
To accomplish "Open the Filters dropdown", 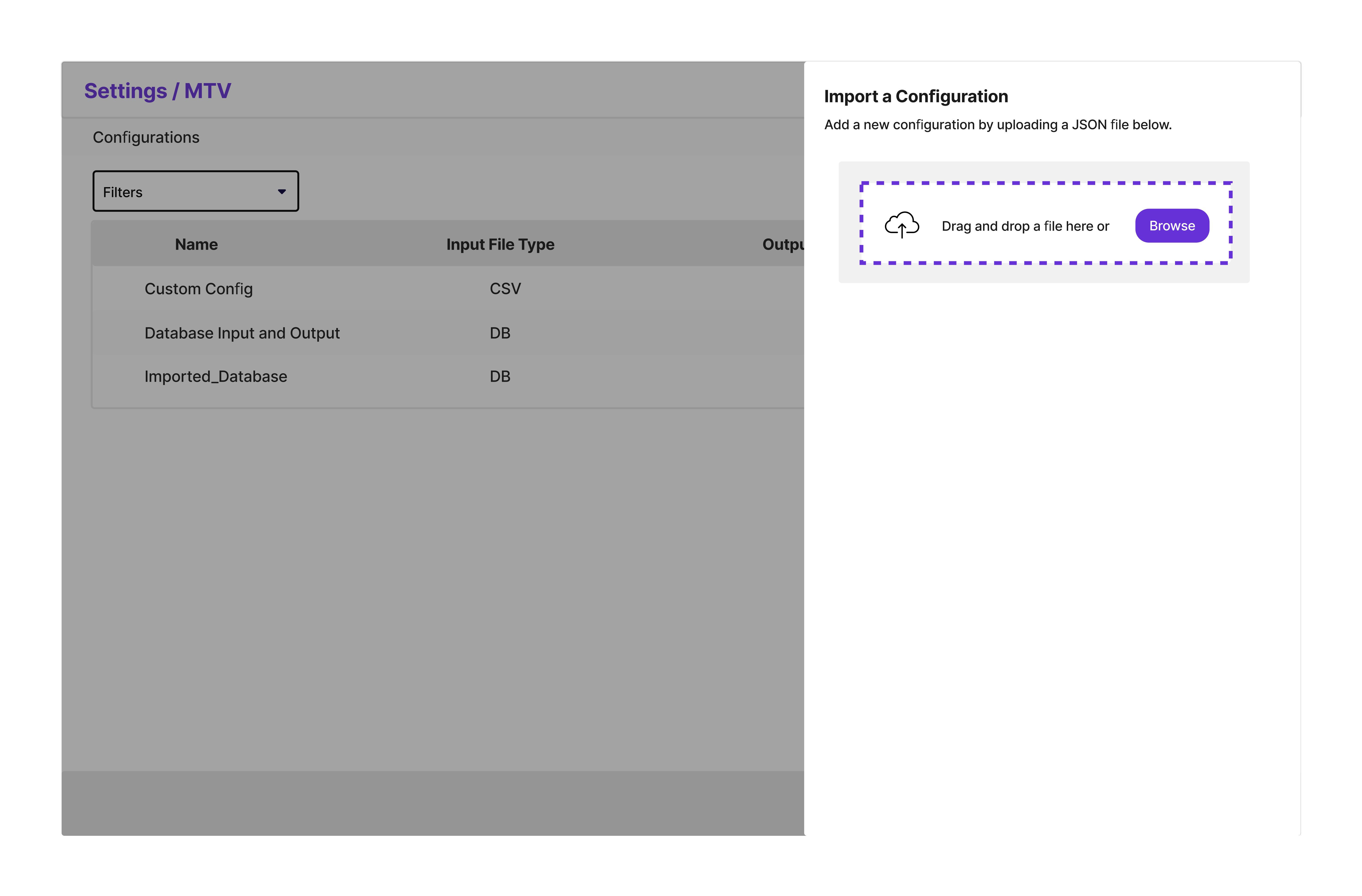I will click(x=195, y=192).
